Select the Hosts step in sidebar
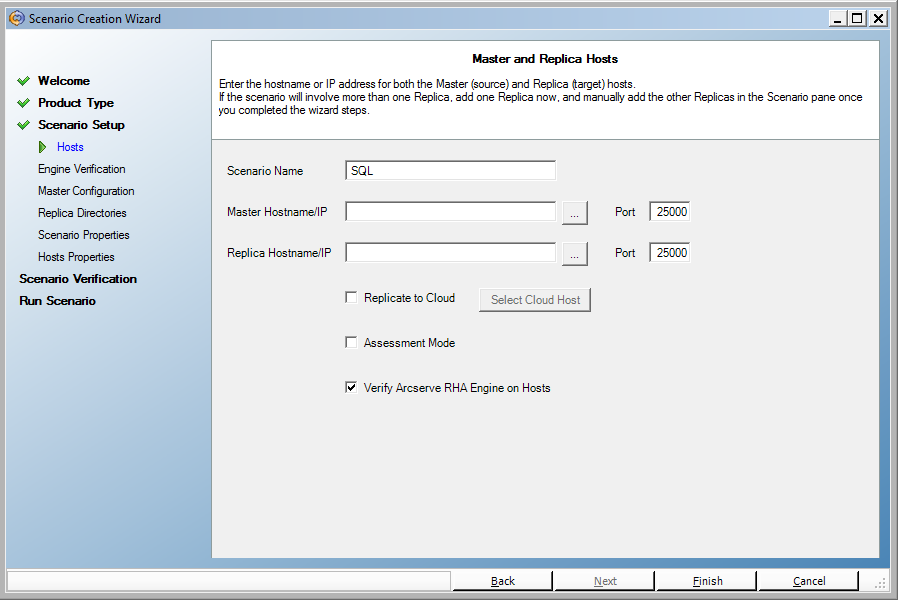The width and height of the screenshot is (898, 600). 70,147
